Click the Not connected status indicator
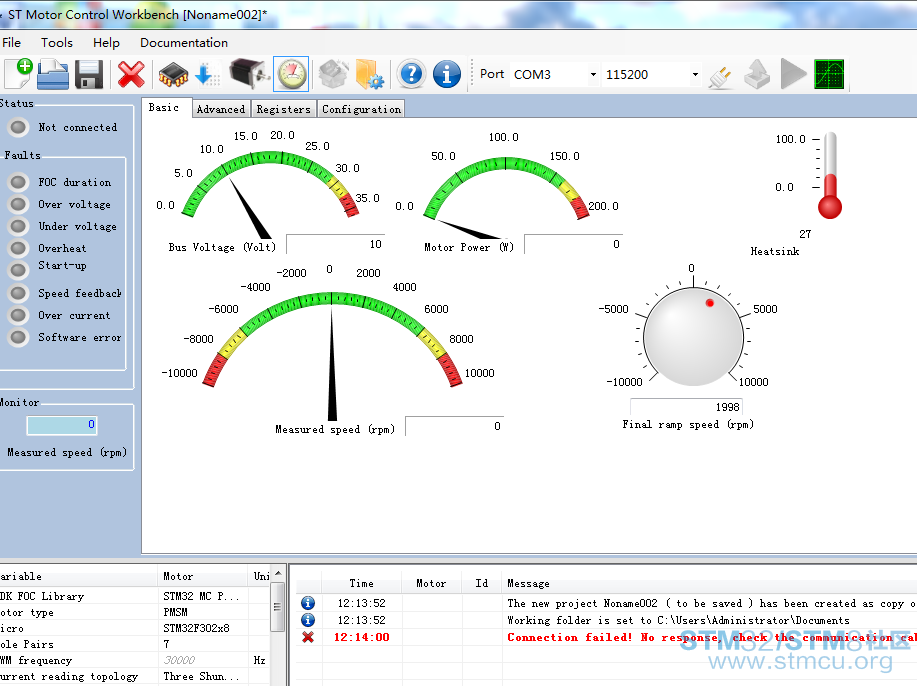 pos(18,127)
